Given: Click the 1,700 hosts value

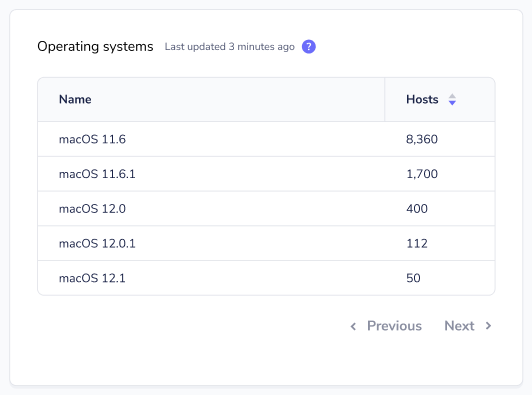Looking at the screenshot, I should pos(422,174).
